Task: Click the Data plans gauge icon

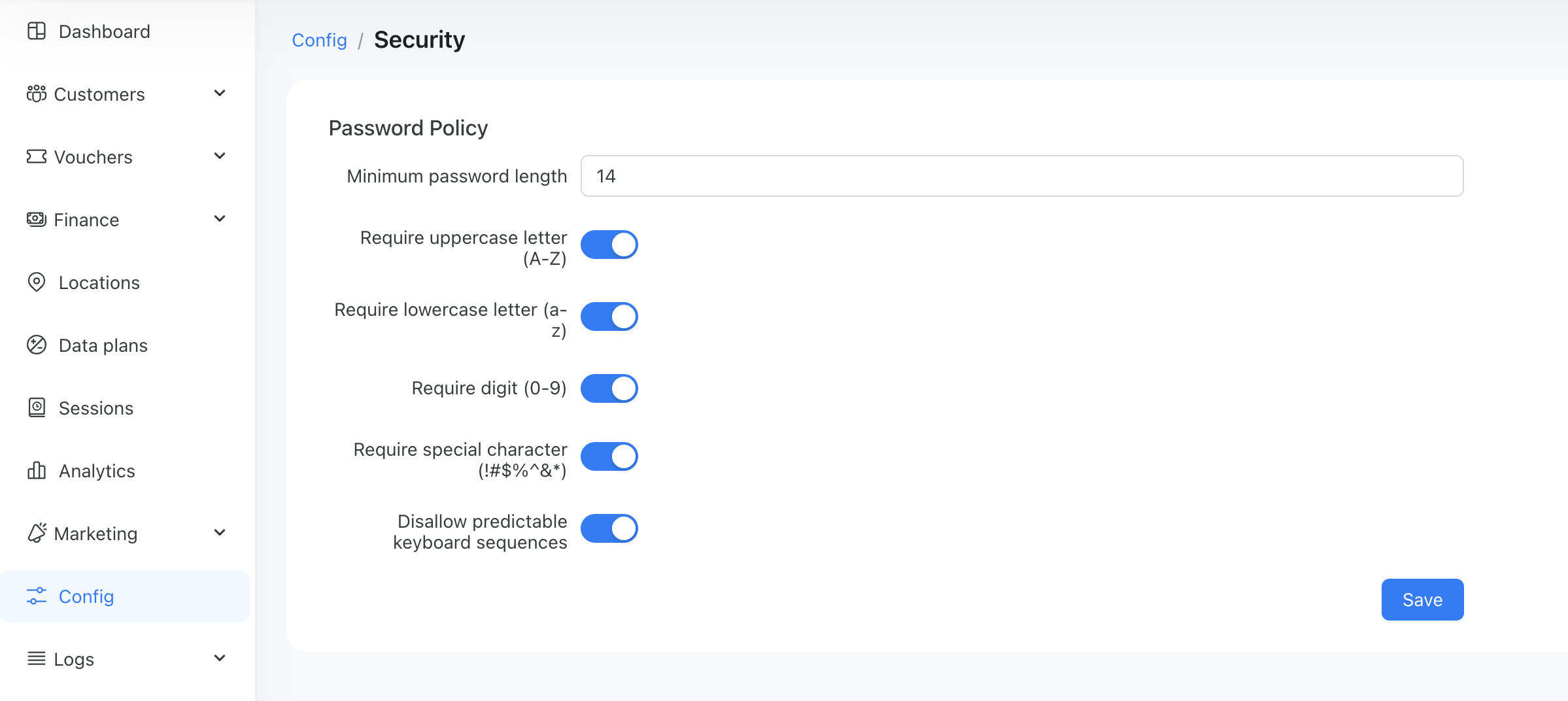Action: [37, 345]
